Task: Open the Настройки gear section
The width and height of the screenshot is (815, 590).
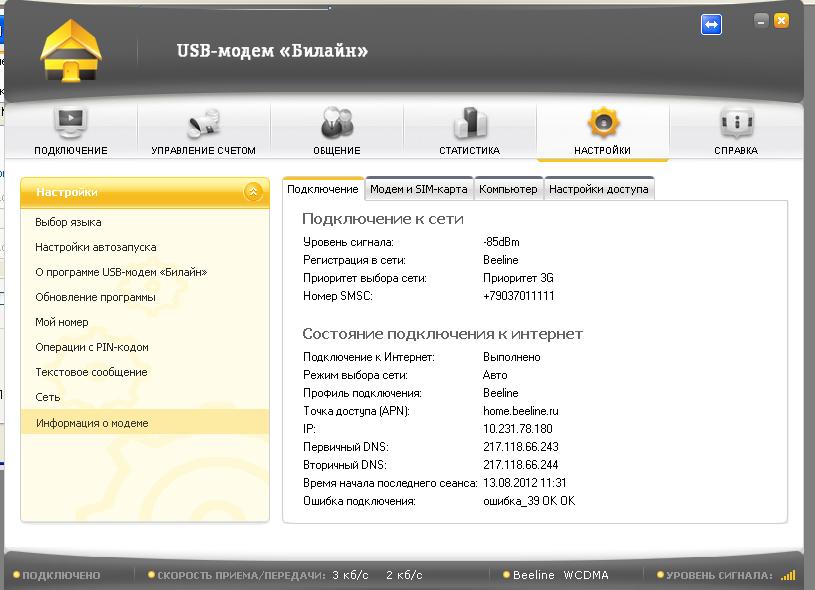Action: [602, 130]
